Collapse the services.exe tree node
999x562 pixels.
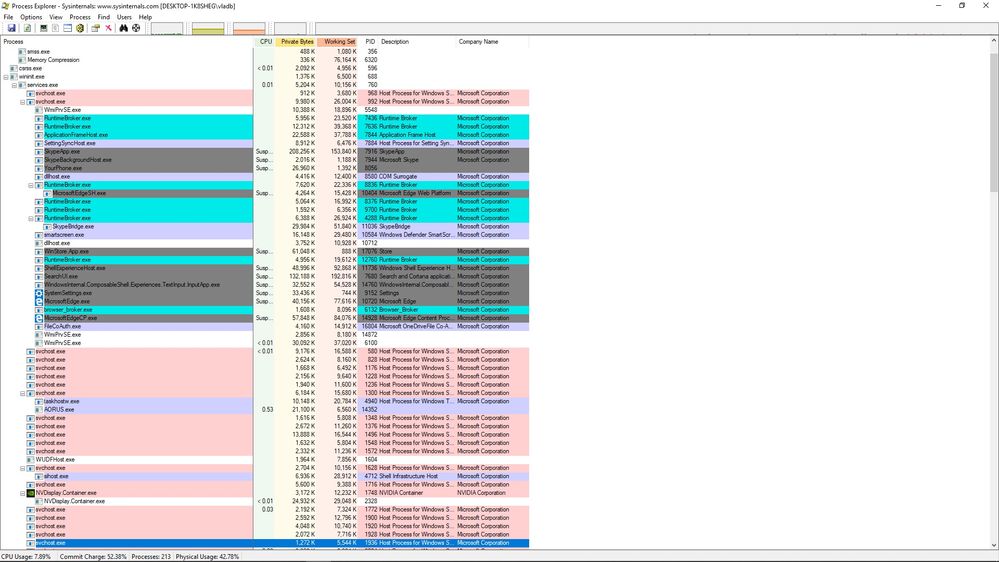pos(15,85)
